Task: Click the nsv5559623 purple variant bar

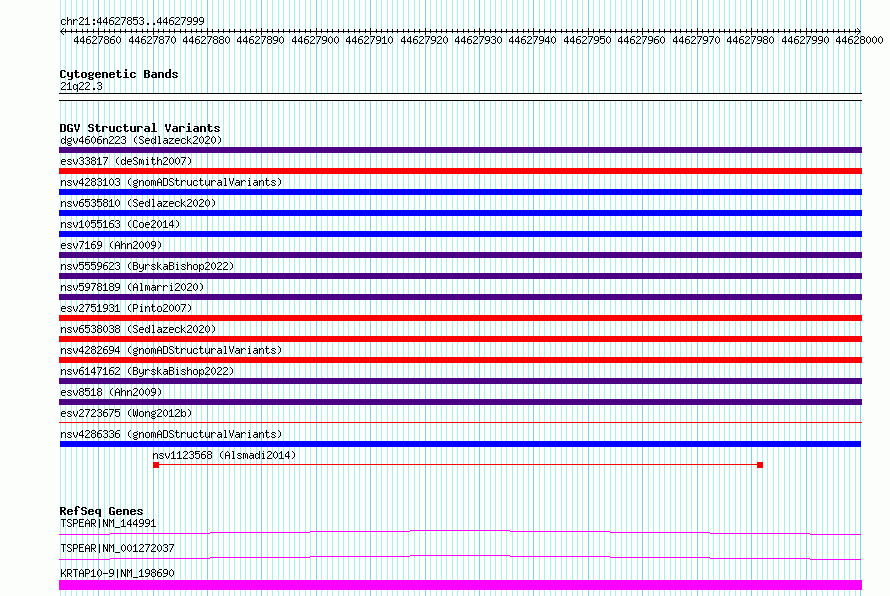Action: [460, 276]
